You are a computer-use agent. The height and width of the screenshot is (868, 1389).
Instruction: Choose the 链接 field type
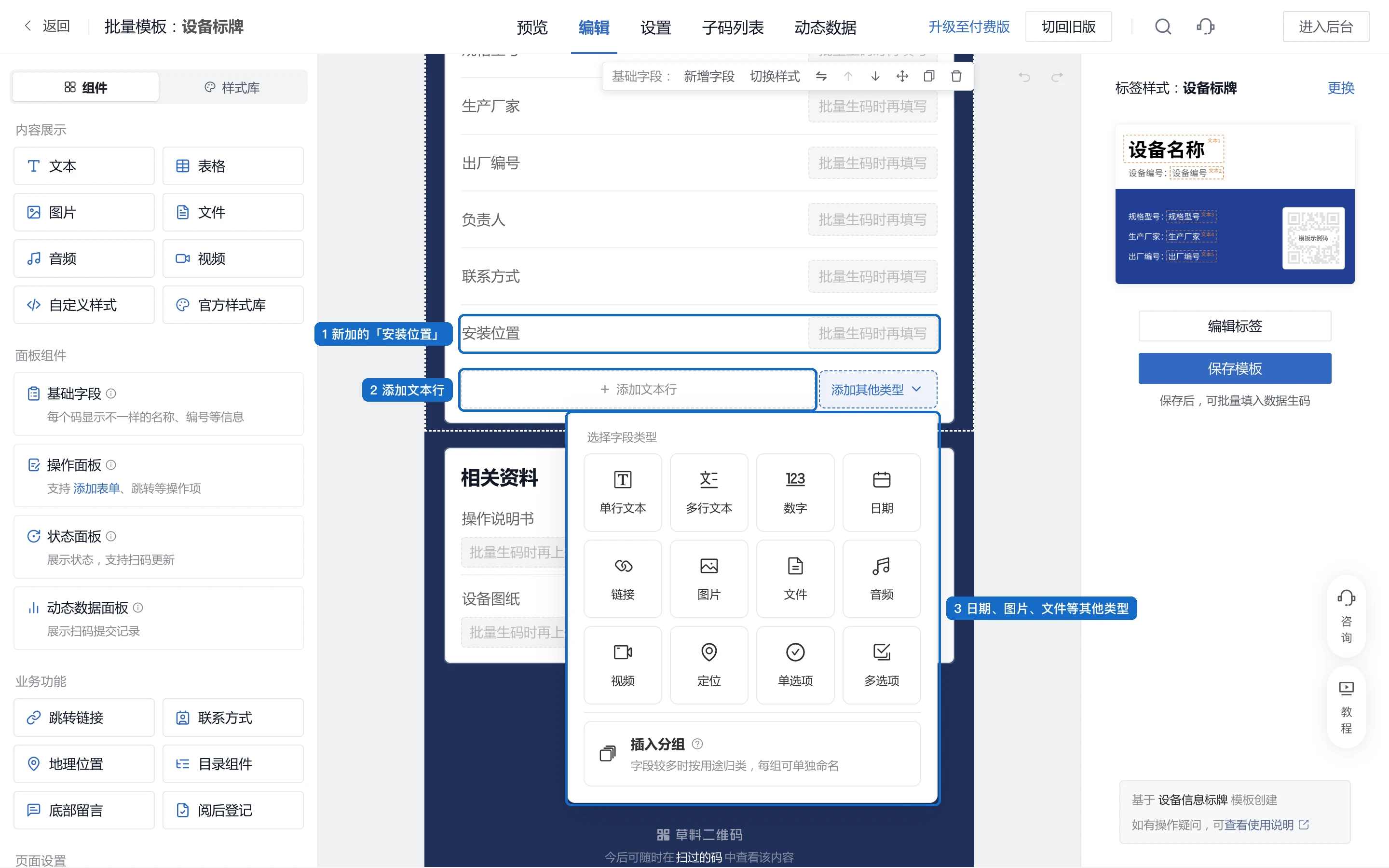(623, 579)
